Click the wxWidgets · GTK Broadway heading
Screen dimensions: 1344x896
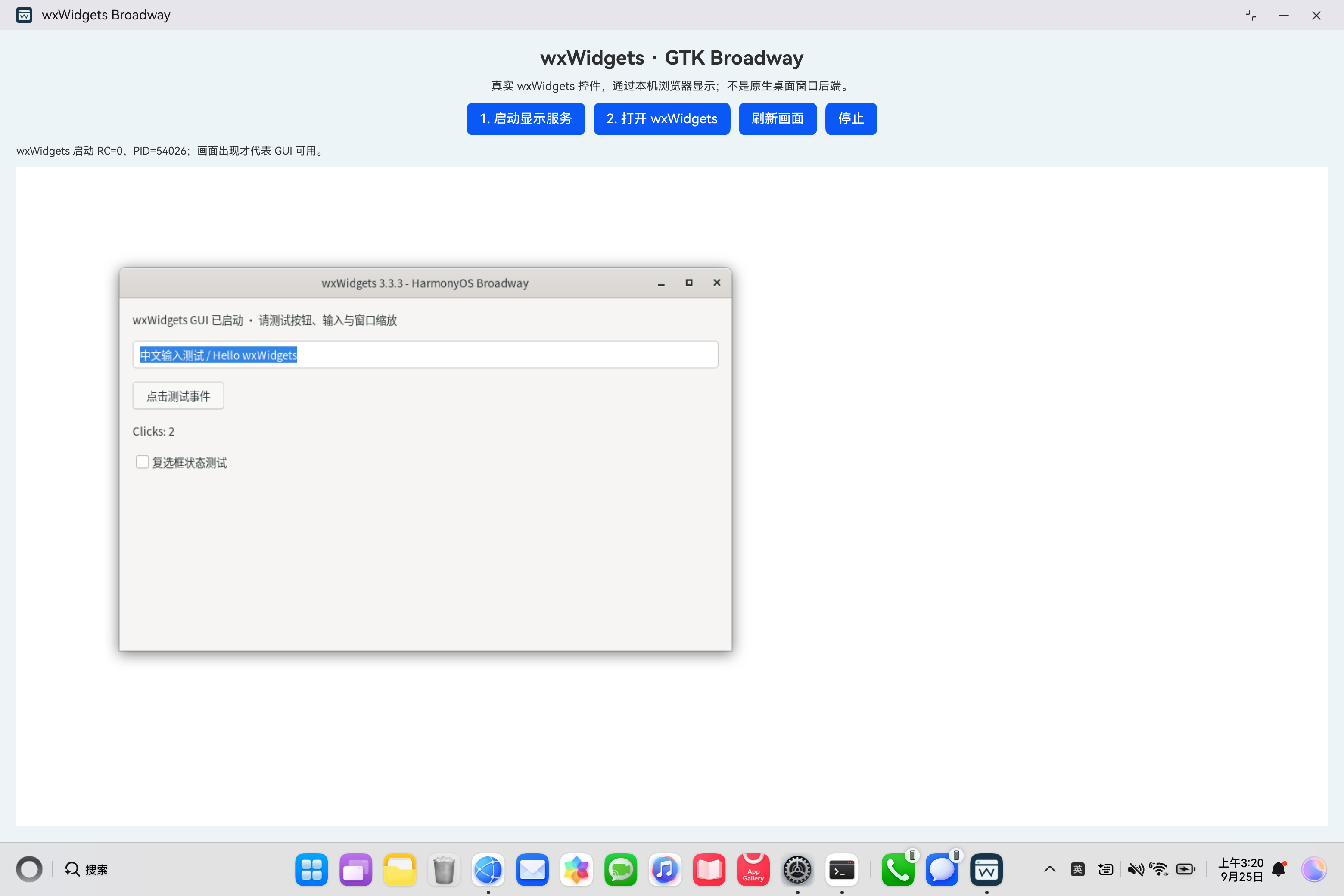tap(672, 58)
